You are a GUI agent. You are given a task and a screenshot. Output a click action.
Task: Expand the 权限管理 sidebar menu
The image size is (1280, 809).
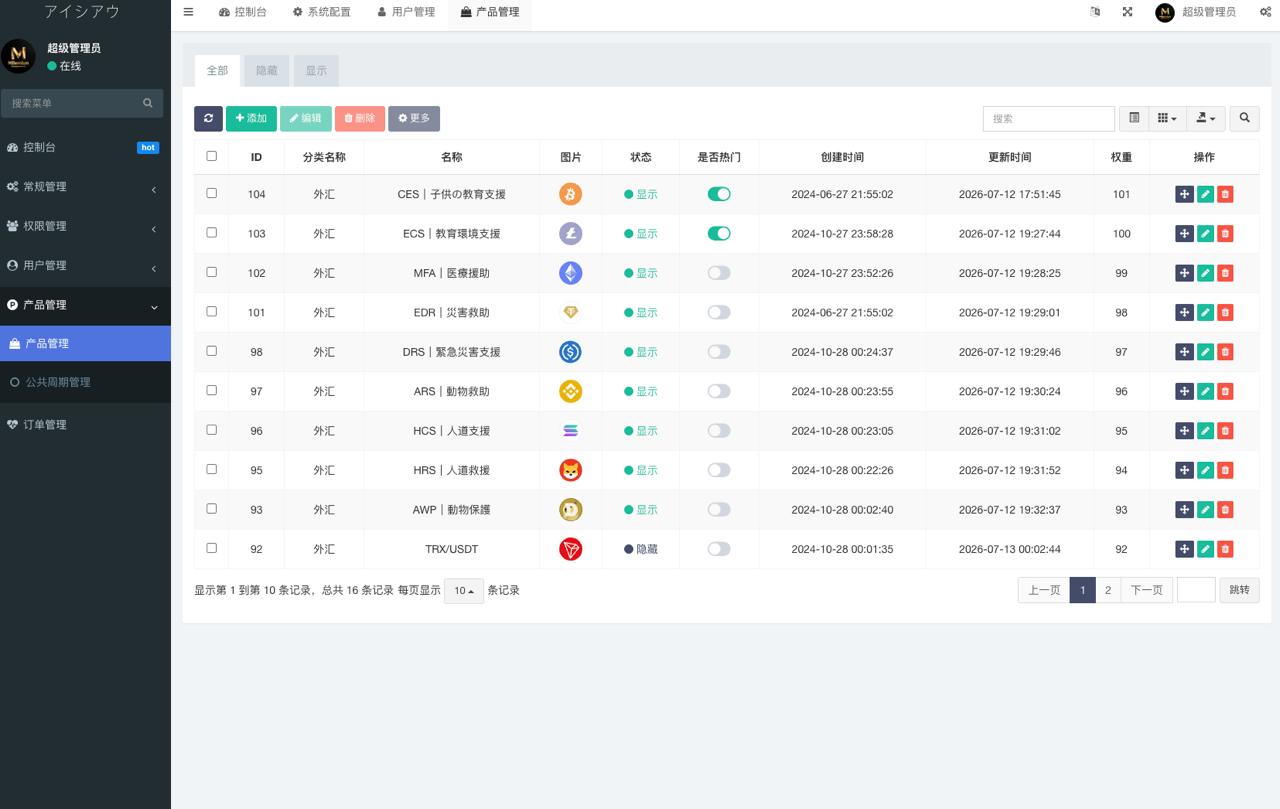coord(85,226)
